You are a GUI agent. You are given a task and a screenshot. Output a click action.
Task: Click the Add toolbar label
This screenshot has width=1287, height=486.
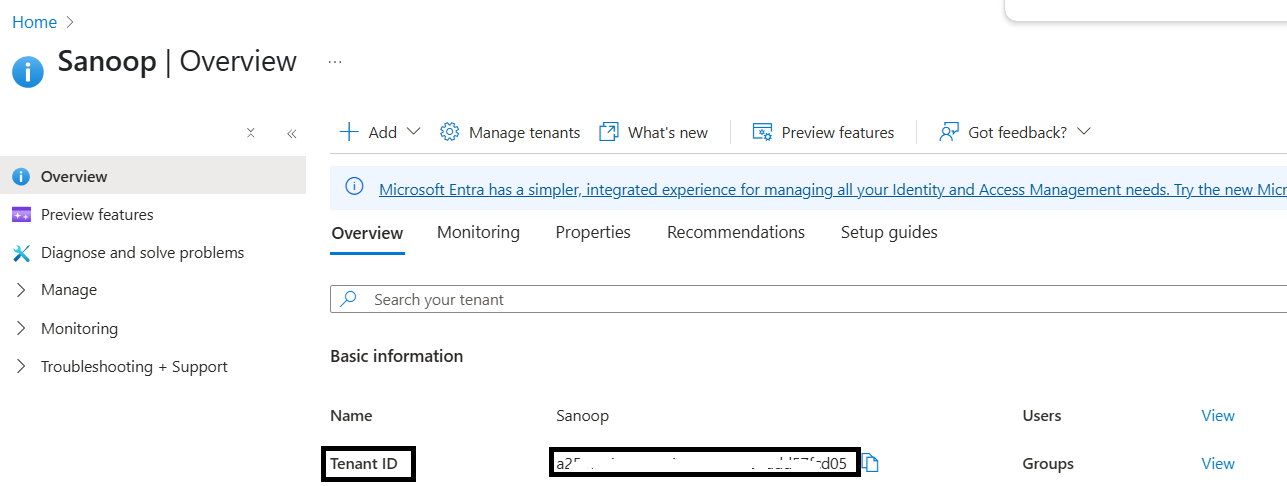pyautogui.click(x=383, y=132)
